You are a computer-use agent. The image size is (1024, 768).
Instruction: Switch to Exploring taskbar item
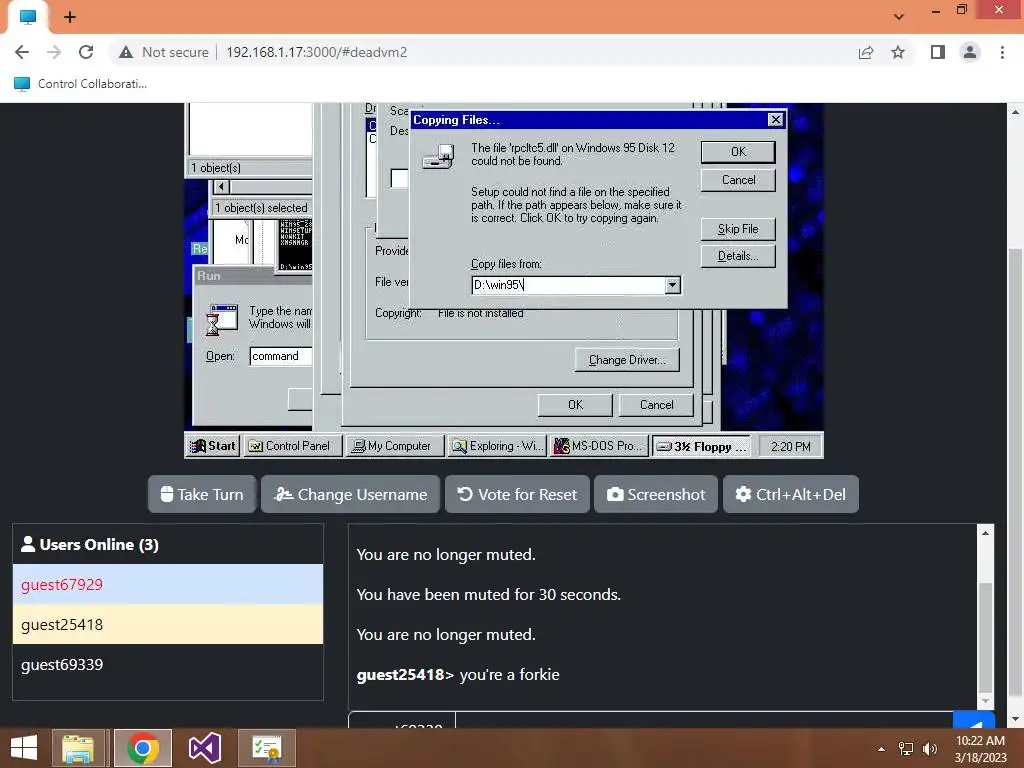(x=496, y=446)
